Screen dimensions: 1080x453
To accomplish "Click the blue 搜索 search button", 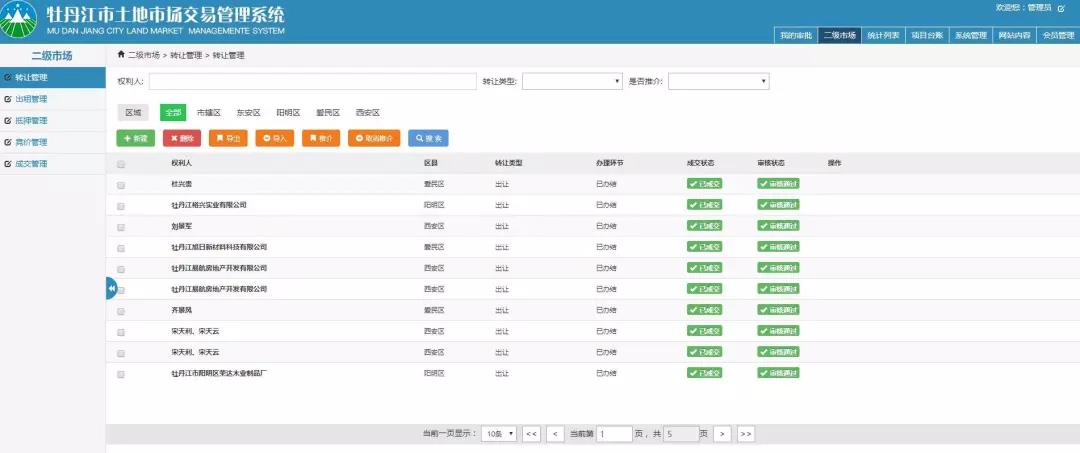I will [428, 138].
